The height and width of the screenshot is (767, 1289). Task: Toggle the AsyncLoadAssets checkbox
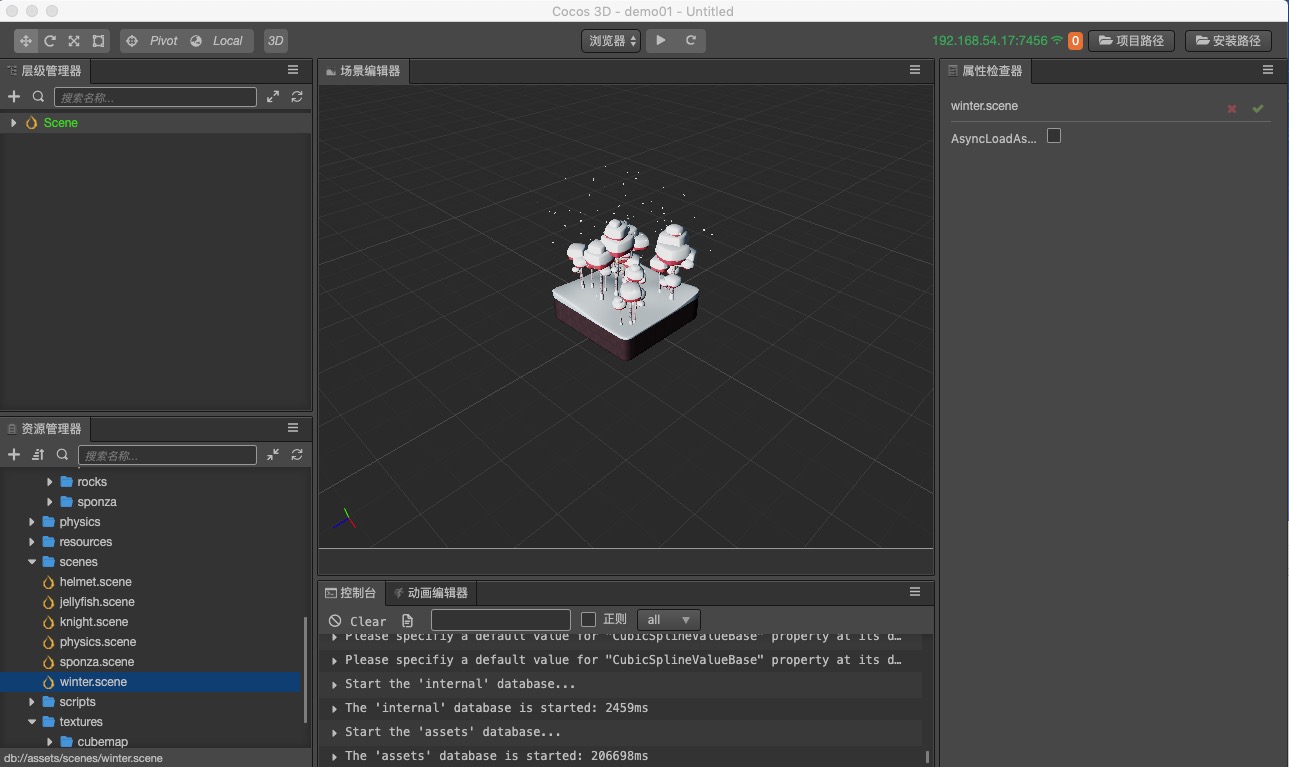pos(1054,136)
